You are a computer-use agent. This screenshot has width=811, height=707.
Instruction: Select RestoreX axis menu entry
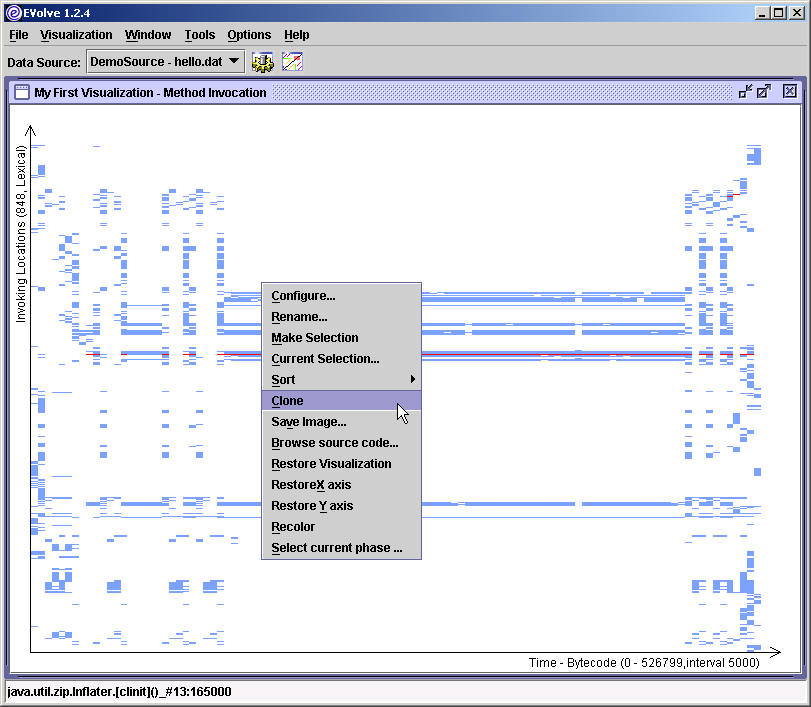tap(341, 485)
